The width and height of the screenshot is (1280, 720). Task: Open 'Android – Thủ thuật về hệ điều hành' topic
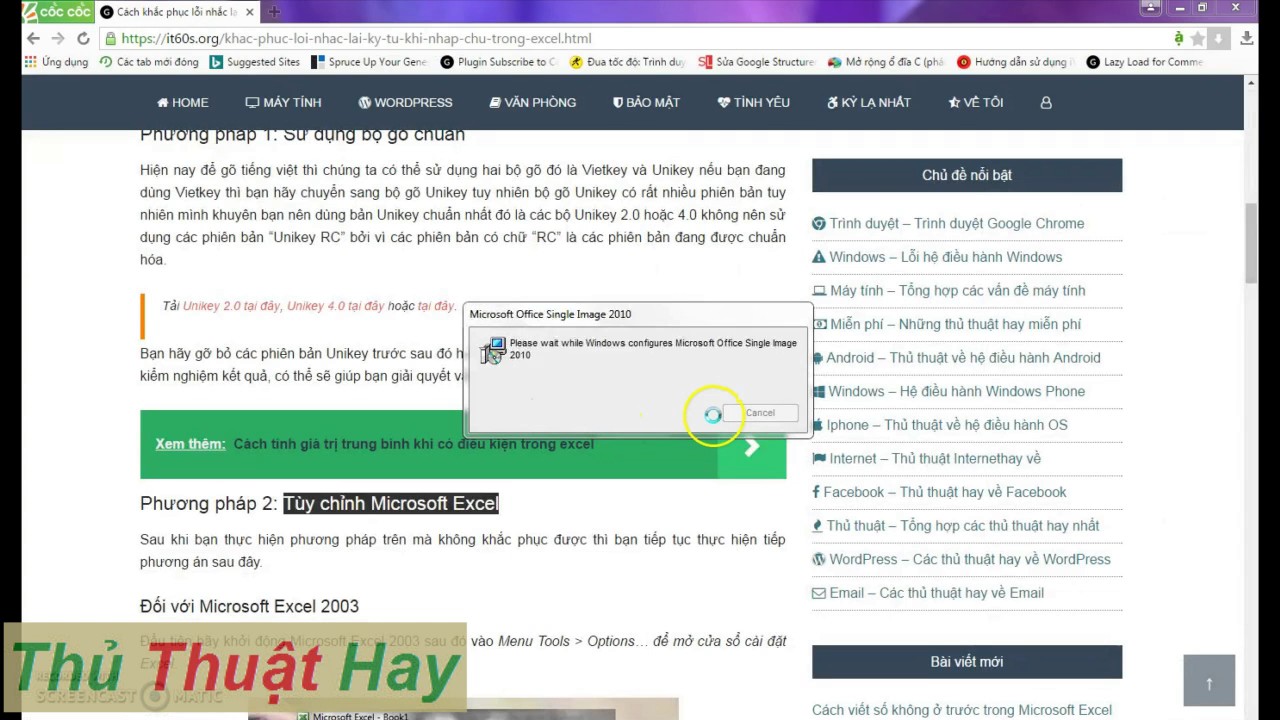pos(956,357)
